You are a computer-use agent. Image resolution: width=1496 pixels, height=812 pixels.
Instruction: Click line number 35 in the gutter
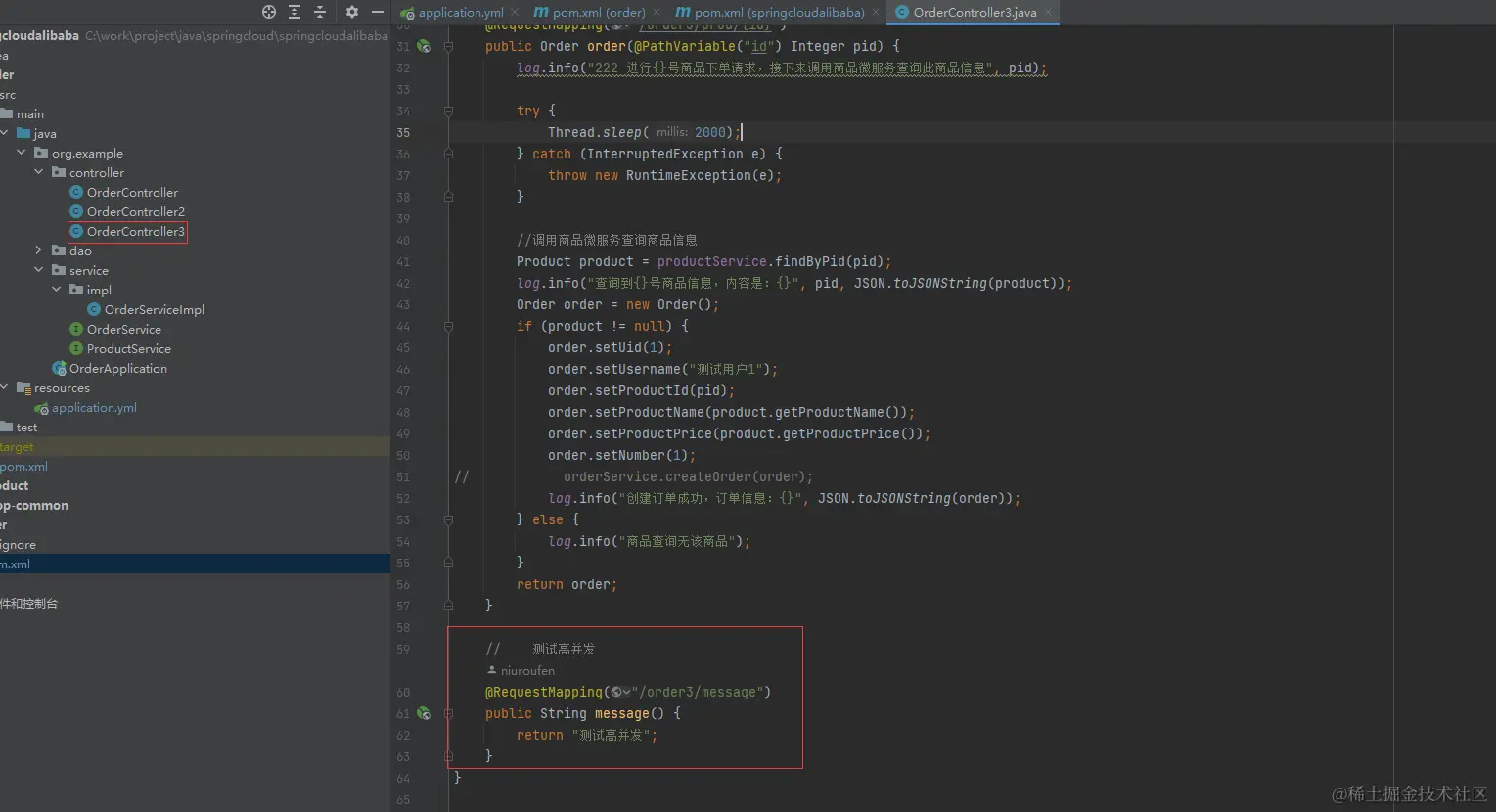tap(403, 133)
